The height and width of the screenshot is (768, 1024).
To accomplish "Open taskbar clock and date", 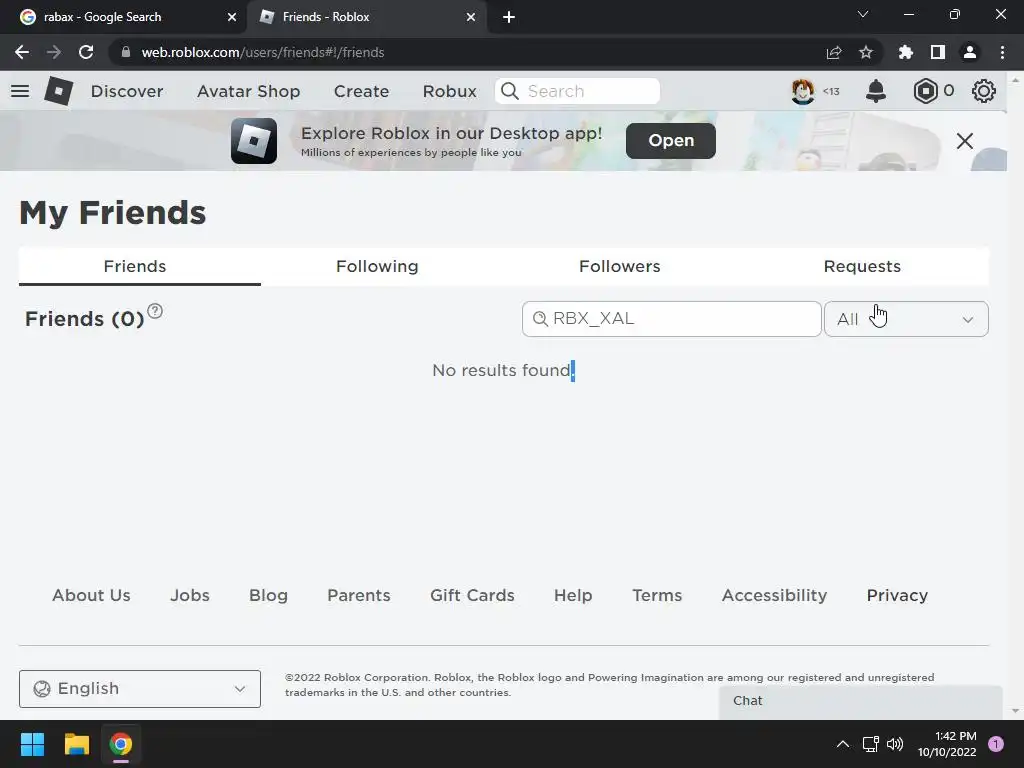I will pos(947,744).
